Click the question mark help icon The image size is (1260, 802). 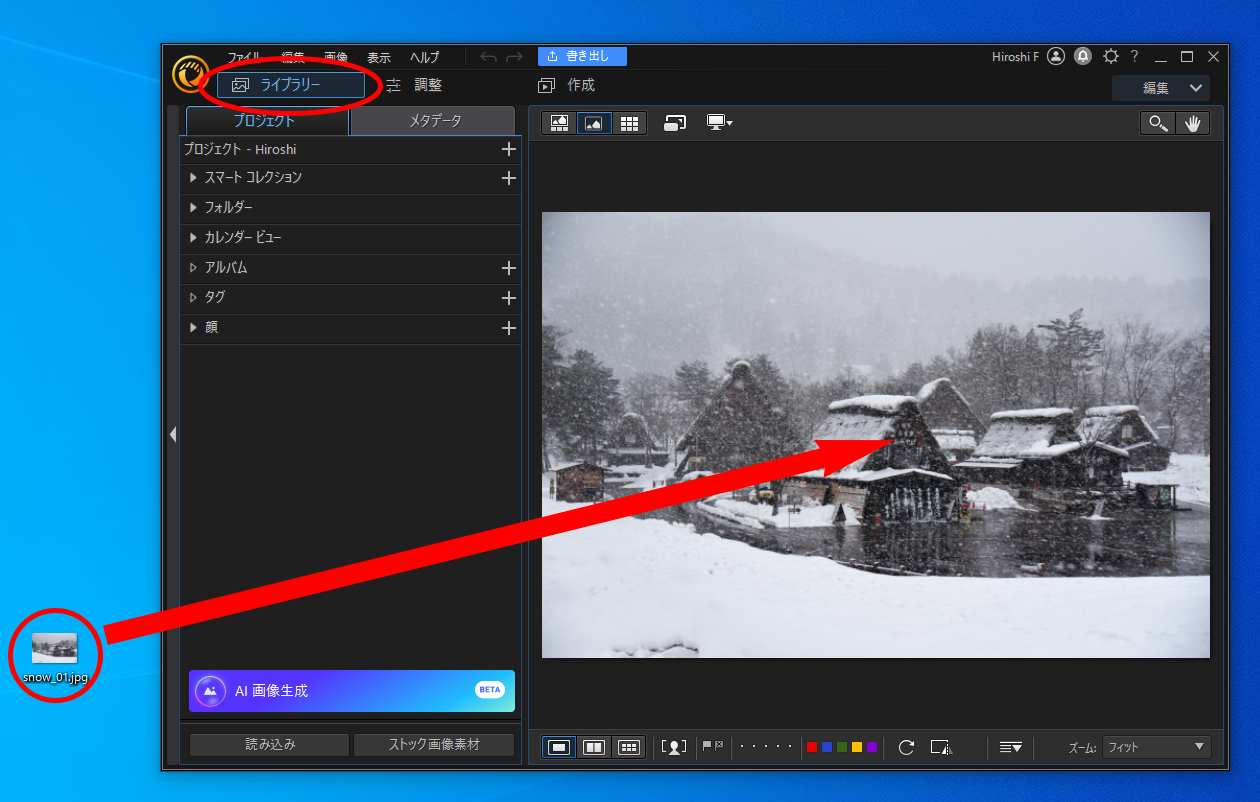pyautogui.click(x=1134, y=57)
